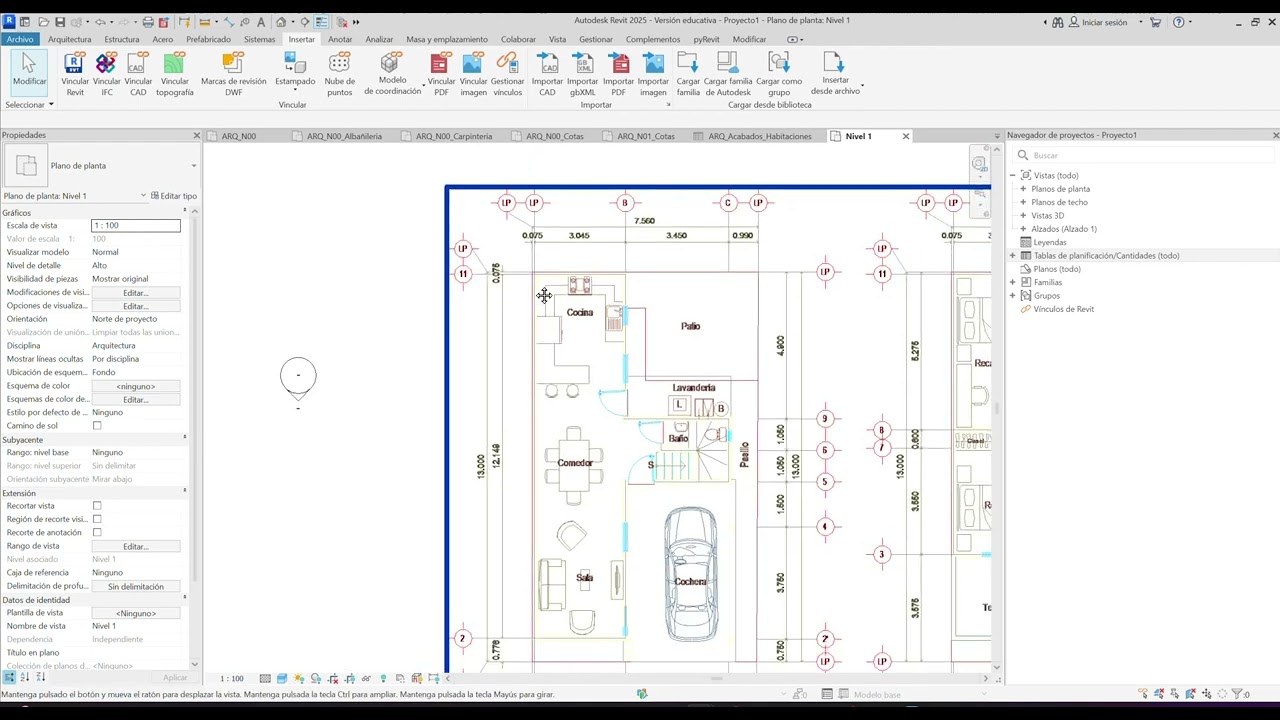The image size is (1280, 720).
Task: Click the Importar PDF icon
Action: point(618,75)
